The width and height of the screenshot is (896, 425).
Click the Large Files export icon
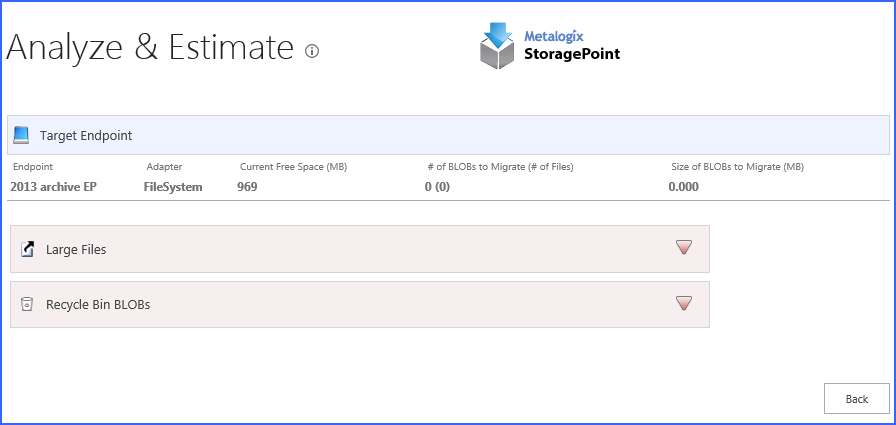[28, 249]
